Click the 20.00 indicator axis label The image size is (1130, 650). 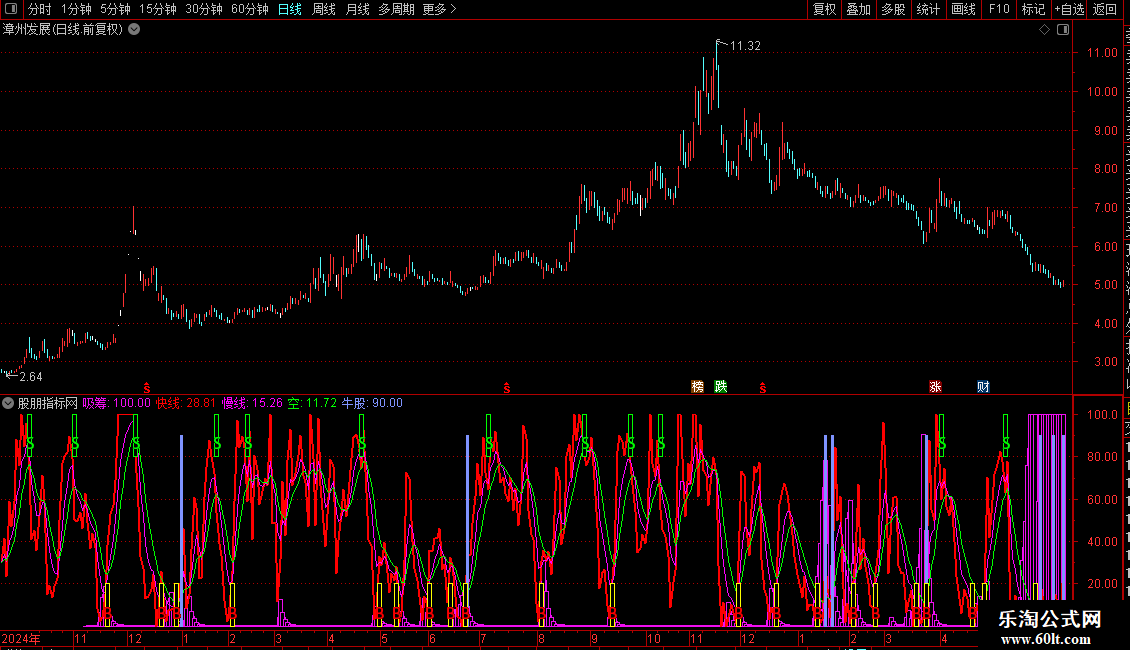pos(1102,584)
